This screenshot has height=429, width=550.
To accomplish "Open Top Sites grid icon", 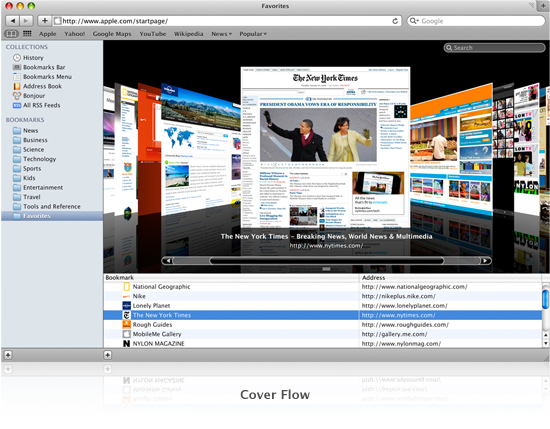I will 27,34.
